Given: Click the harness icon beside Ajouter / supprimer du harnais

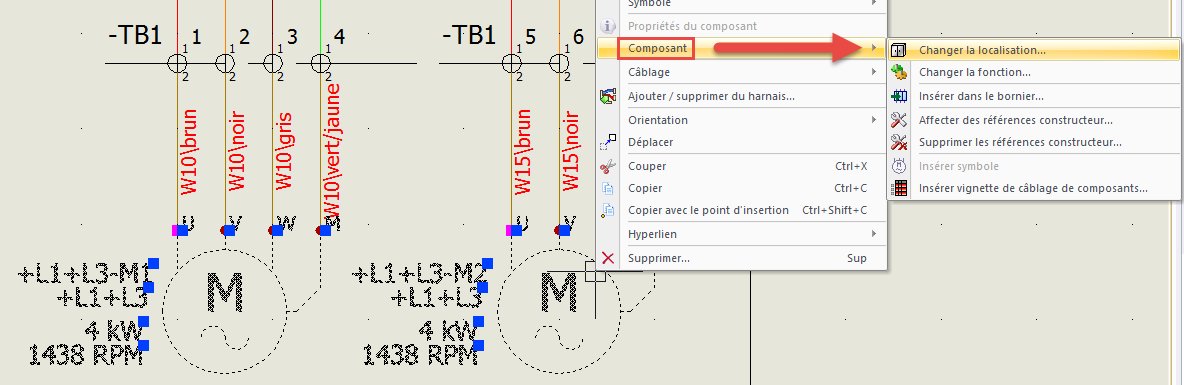Looking at the screenshot, I should [608, 96].
